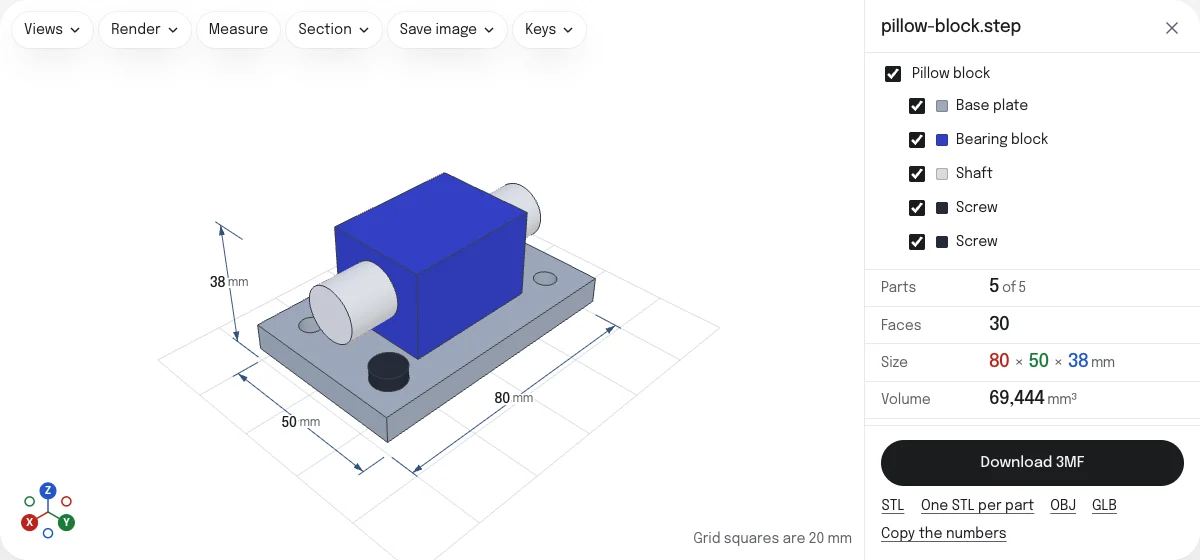Download the model via the STL link
Screen dimensions: 1200x560
coord(892,505)
